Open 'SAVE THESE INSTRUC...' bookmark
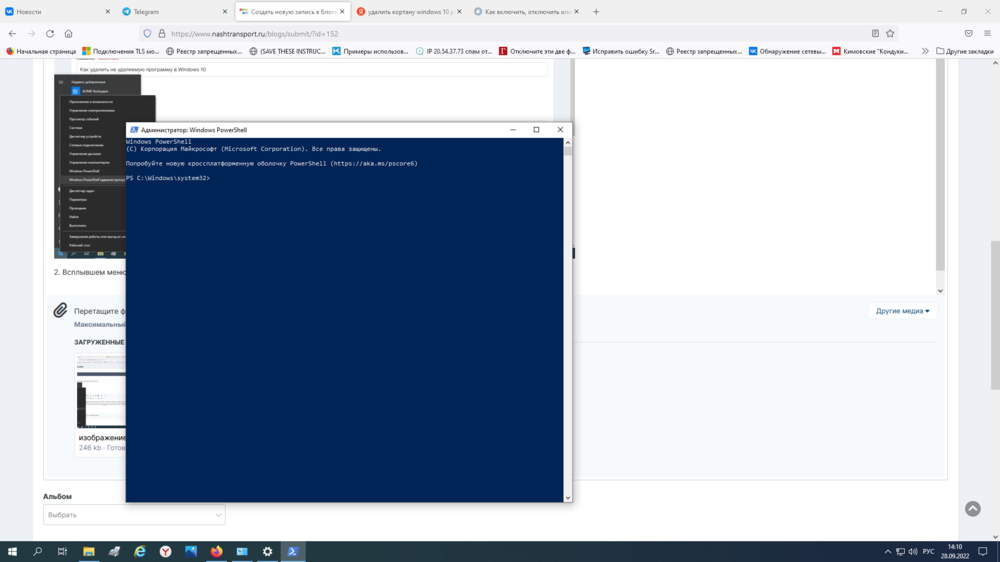The width and height of the screenshot is (1000, 562). tap(288, 51)
